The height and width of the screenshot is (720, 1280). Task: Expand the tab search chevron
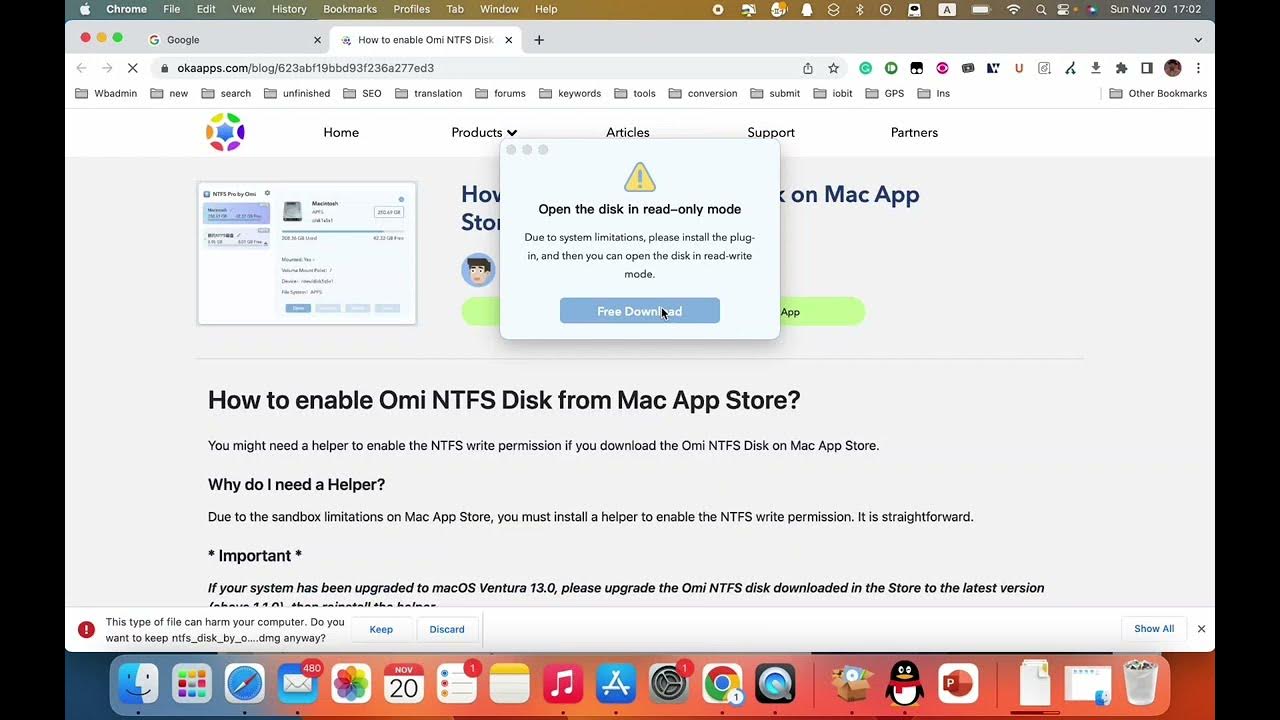pos(1198,40)
